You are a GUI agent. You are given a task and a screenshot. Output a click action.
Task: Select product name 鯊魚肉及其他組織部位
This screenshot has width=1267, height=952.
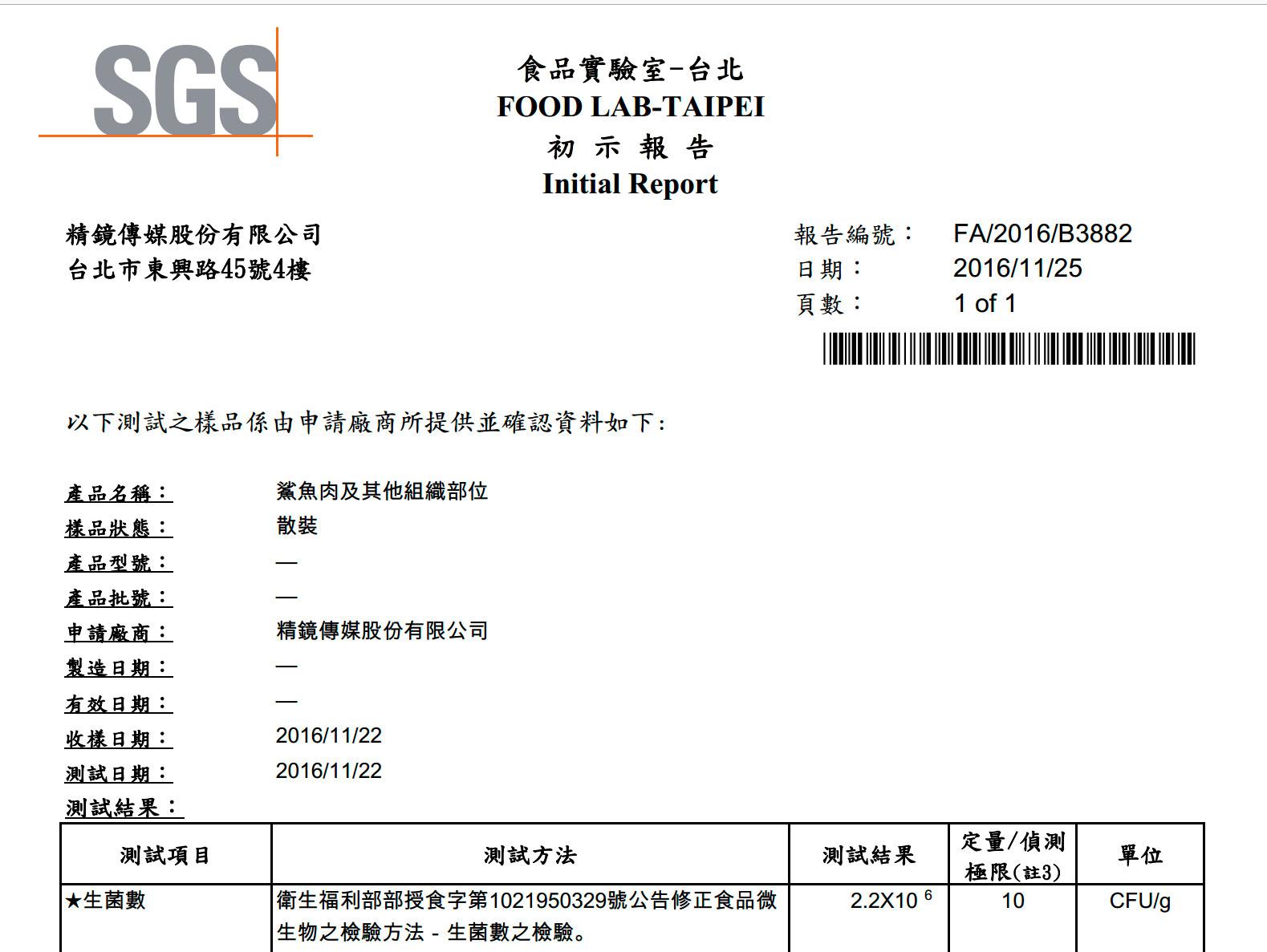(382, 491)
